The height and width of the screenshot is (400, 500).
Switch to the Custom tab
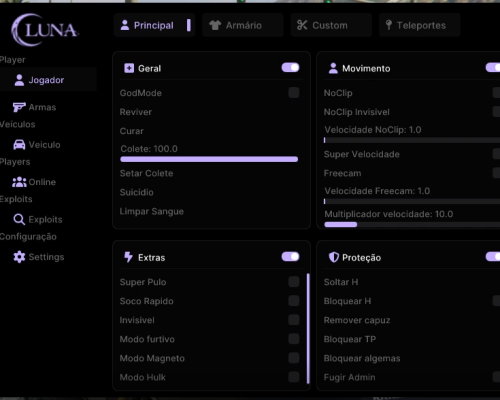331,25
